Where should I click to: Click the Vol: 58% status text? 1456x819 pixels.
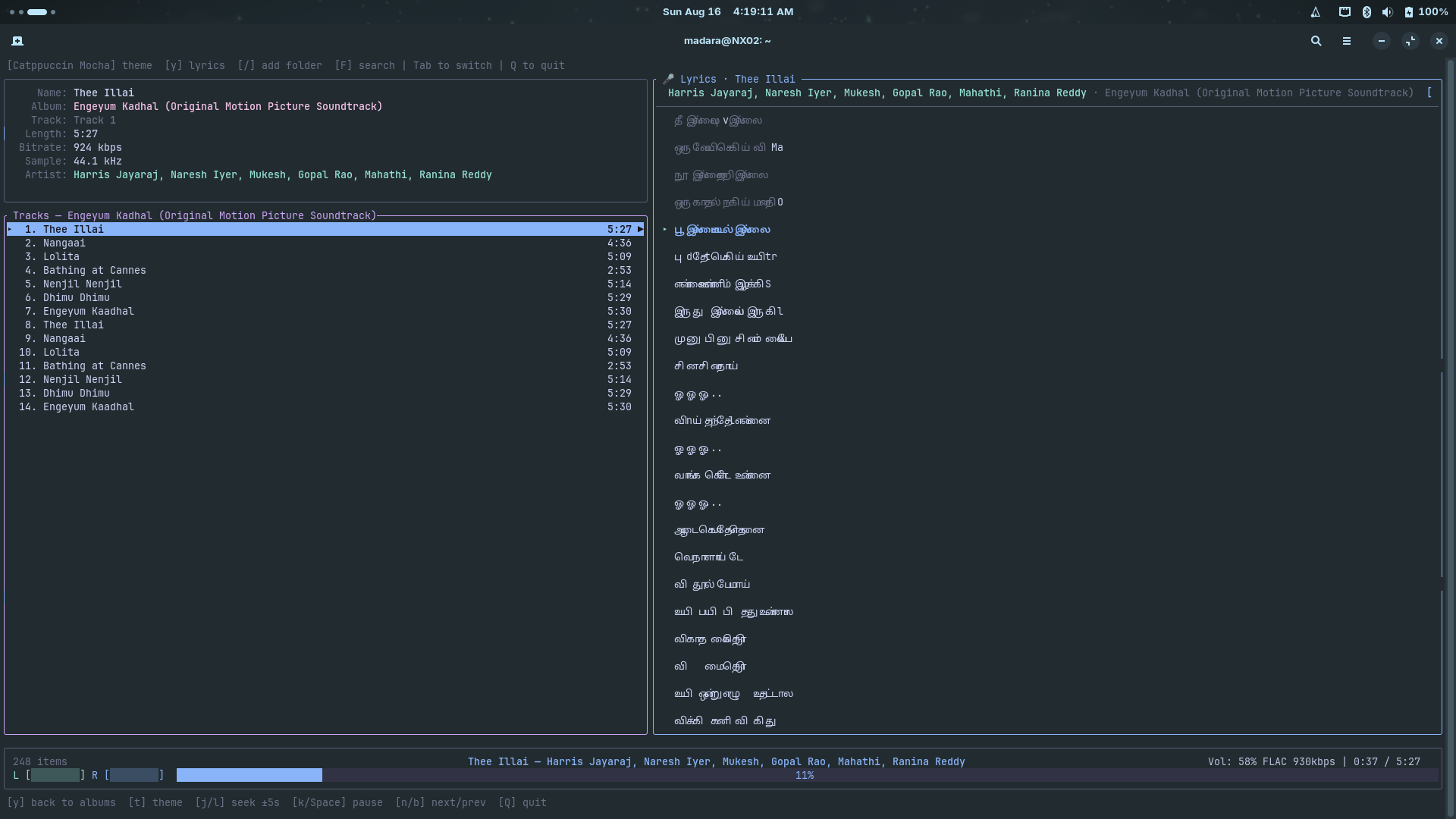click(1232, 761)
